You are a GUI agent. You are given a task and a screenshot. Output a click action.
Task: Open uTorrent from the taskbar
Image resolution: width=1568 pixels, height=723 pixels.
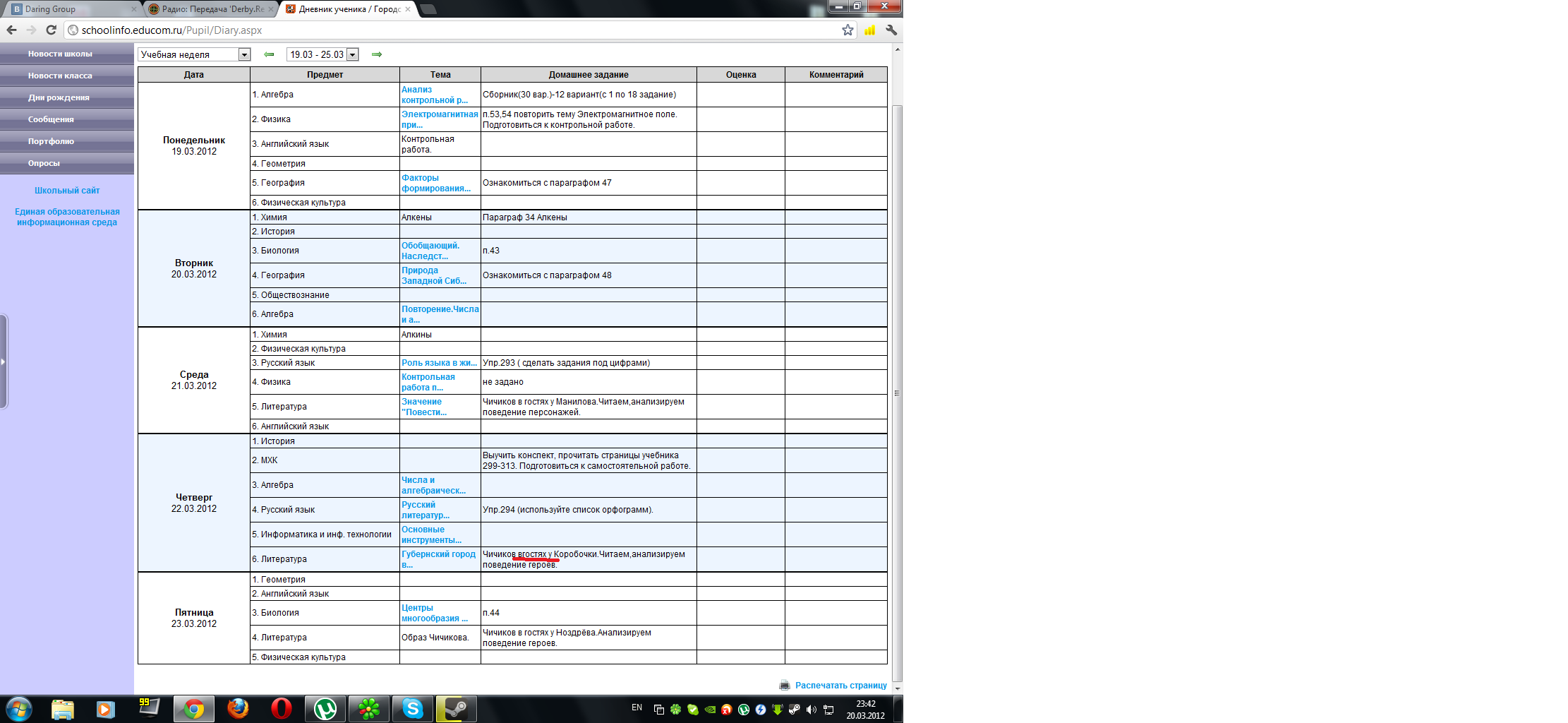[325, 709]
